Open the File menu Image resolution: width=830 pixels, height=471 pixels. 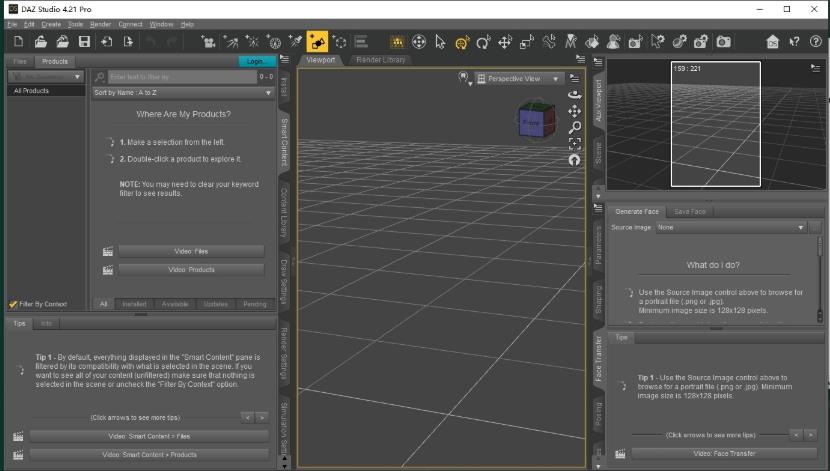tap(12, 24)
